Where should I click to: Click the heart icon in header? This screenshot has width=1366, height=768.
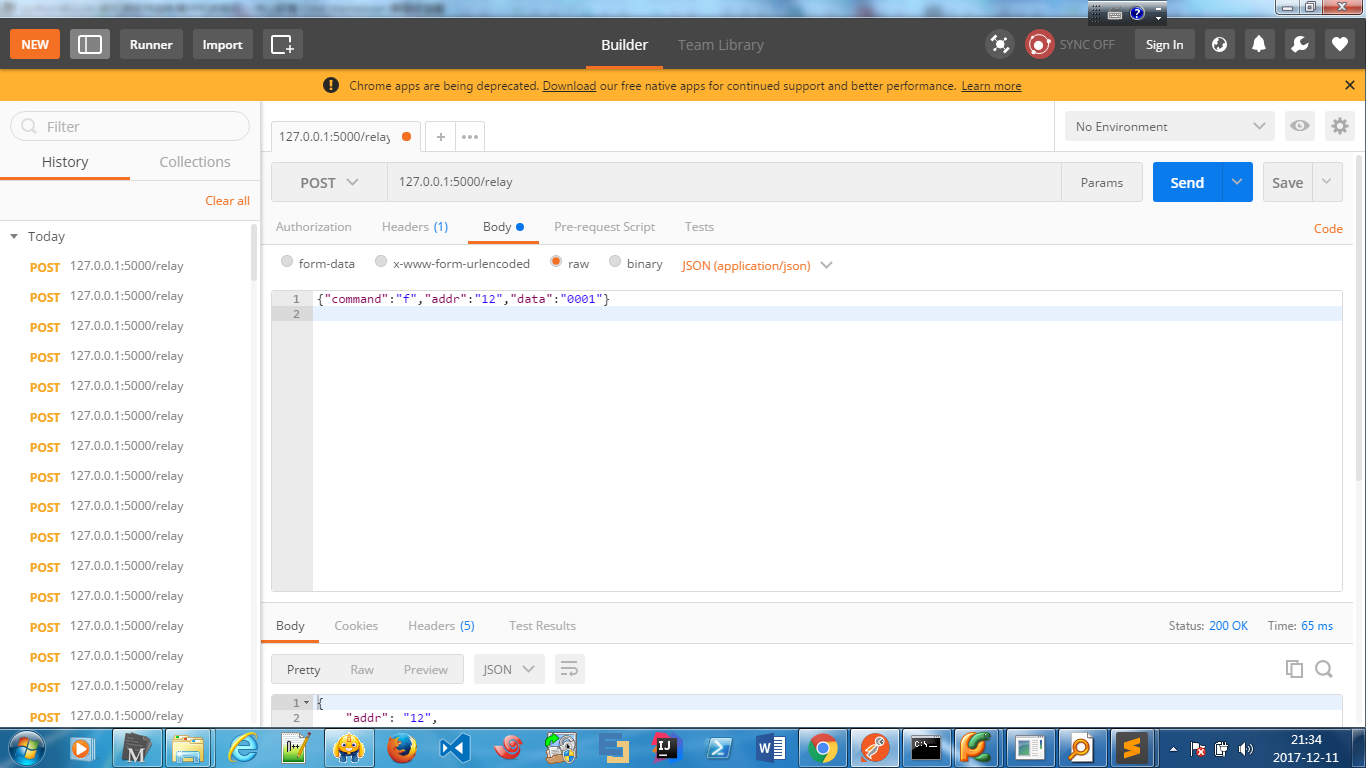click(1340, 44)
